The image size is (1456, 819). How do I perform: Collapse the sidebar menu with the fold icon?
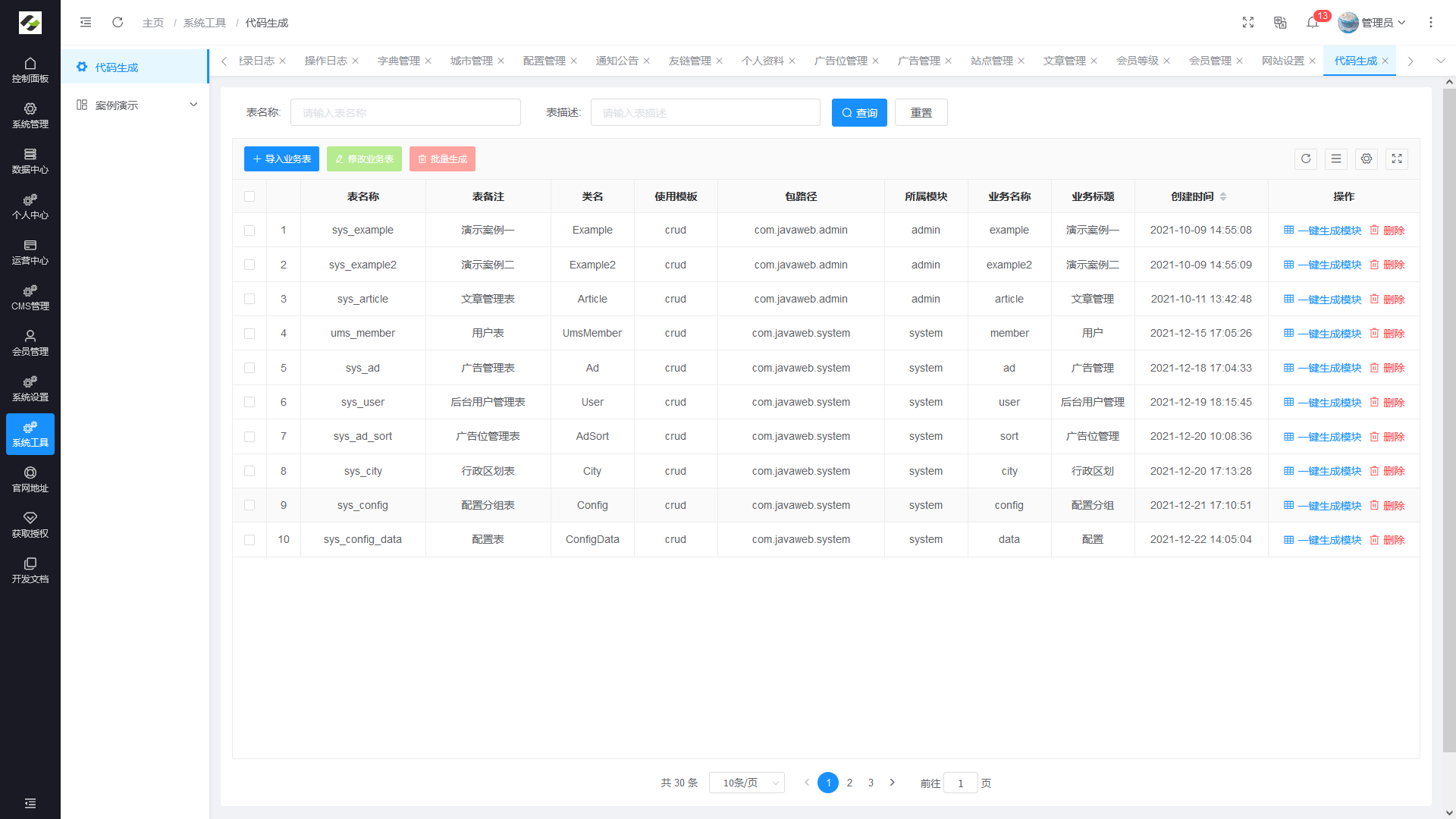point(86,23)
